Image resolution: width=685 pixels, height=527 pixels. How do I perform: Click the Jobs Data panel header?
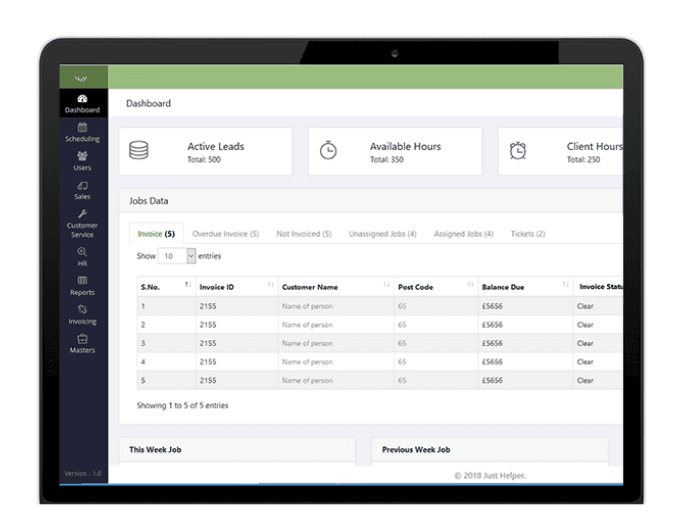371,201
